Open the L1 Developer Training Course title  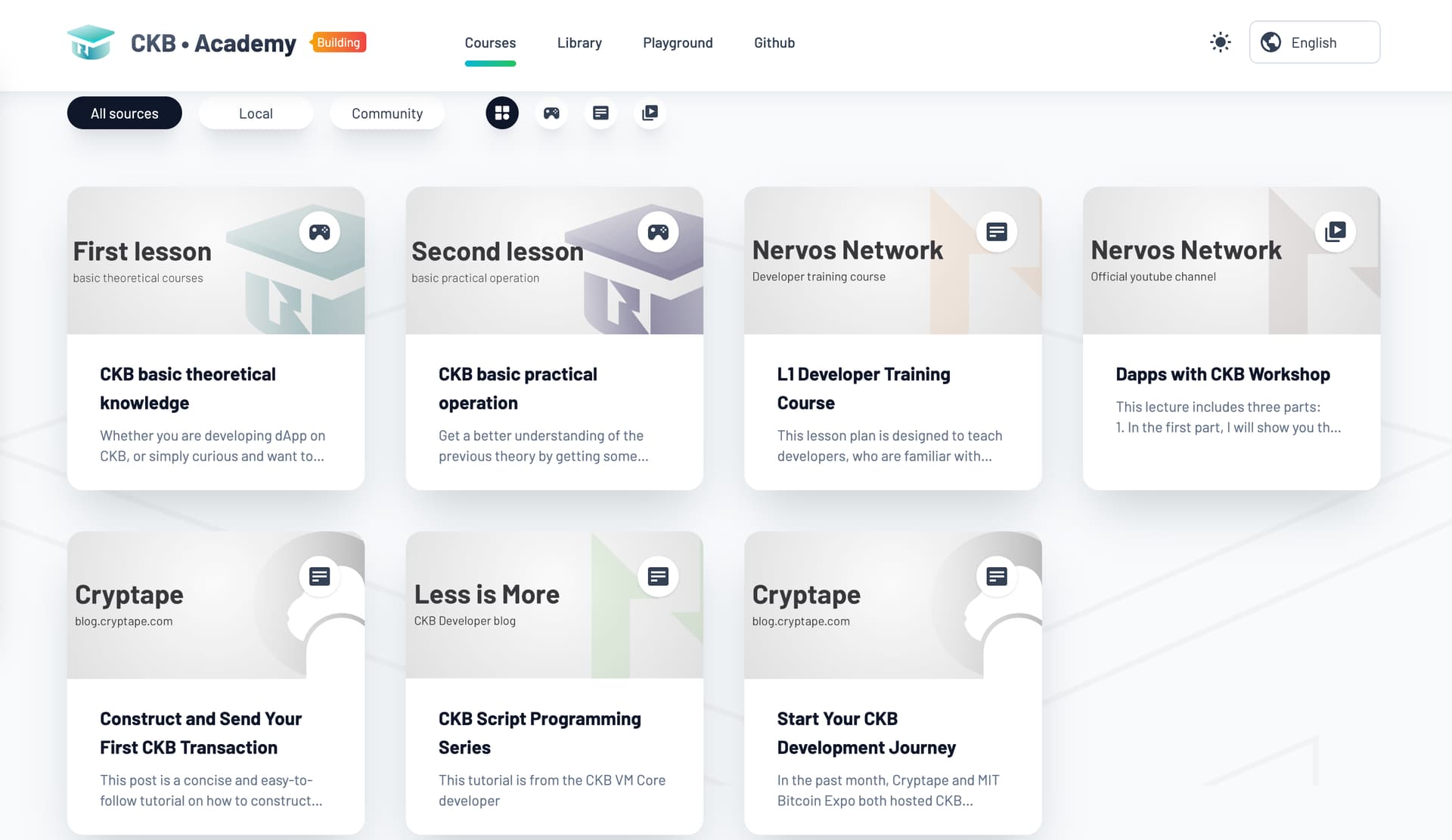click(863, 388)
